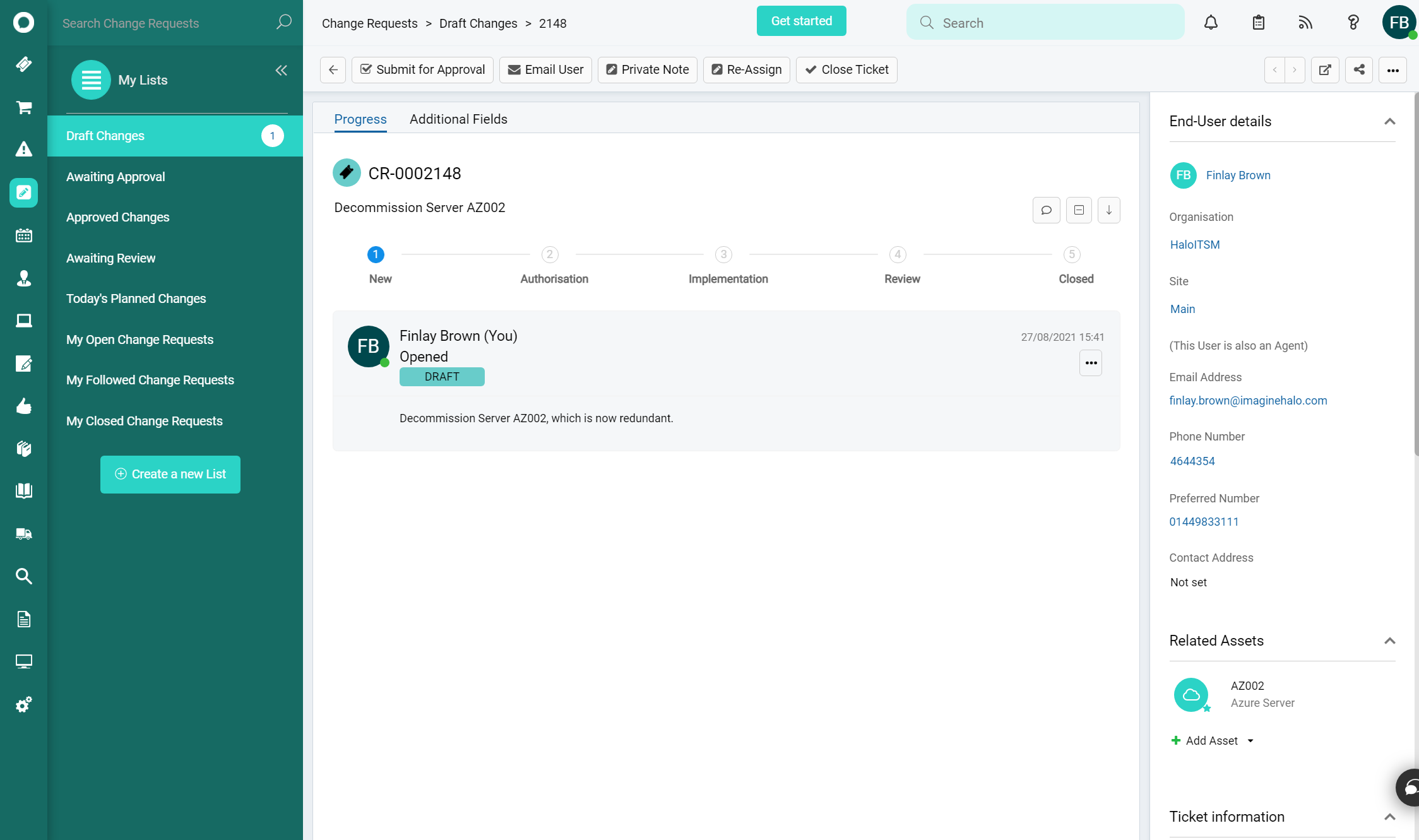Click the Add Asset button
The height and width of the screenshot is (840, 1419).
pos(1211,740)
